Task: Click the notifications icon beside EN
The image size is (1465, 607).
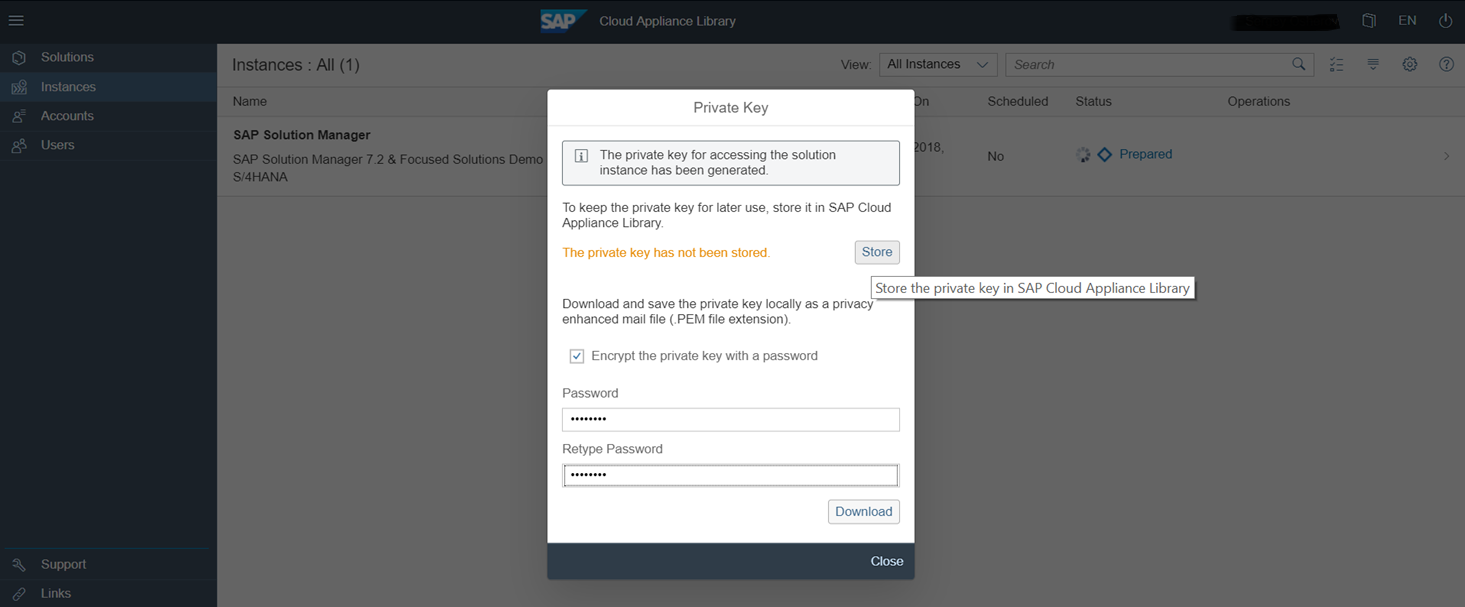Action: [x=1369, y=20]
